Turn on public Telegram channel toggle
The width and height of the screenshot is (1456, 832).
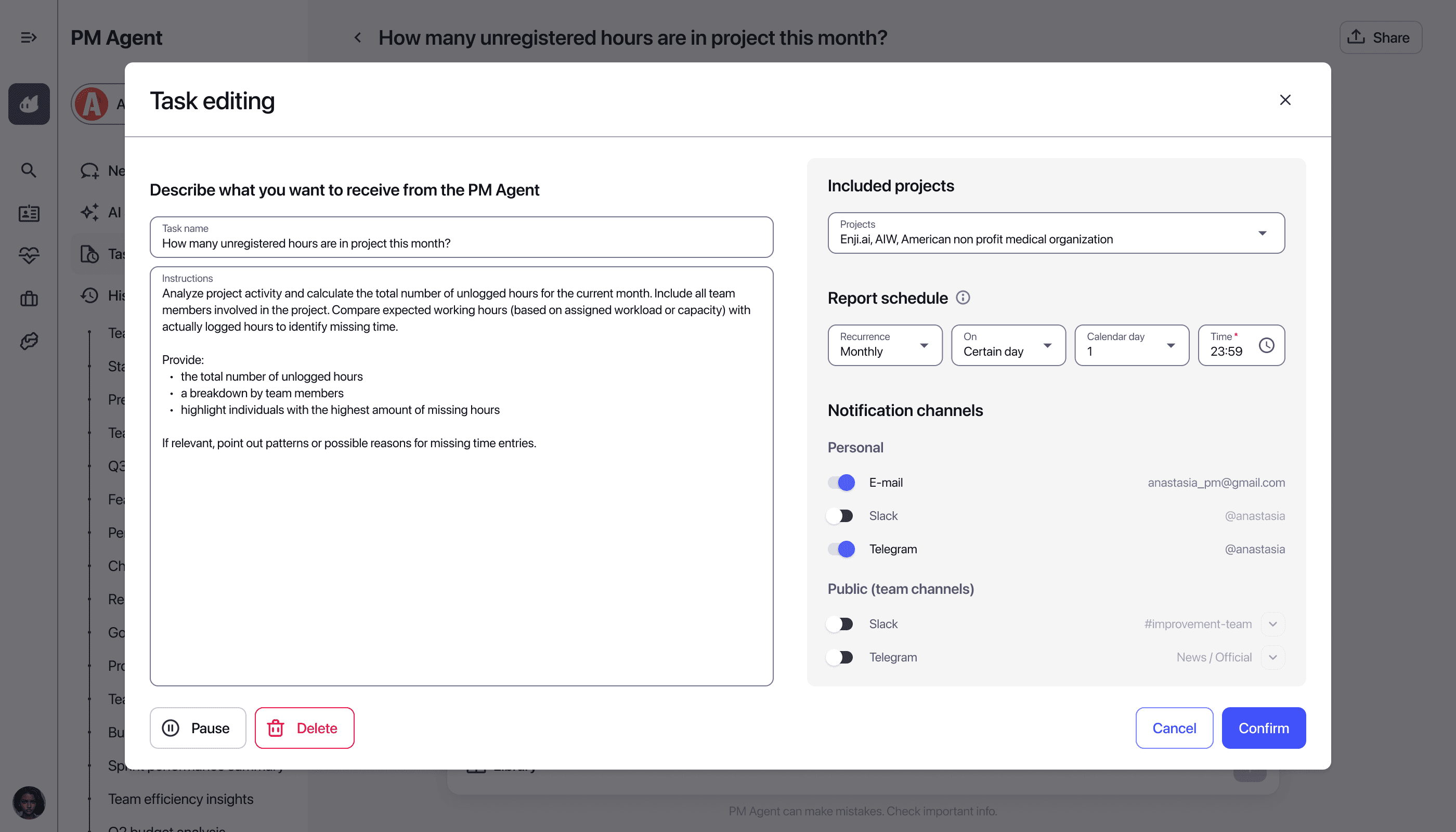point(840,657)
